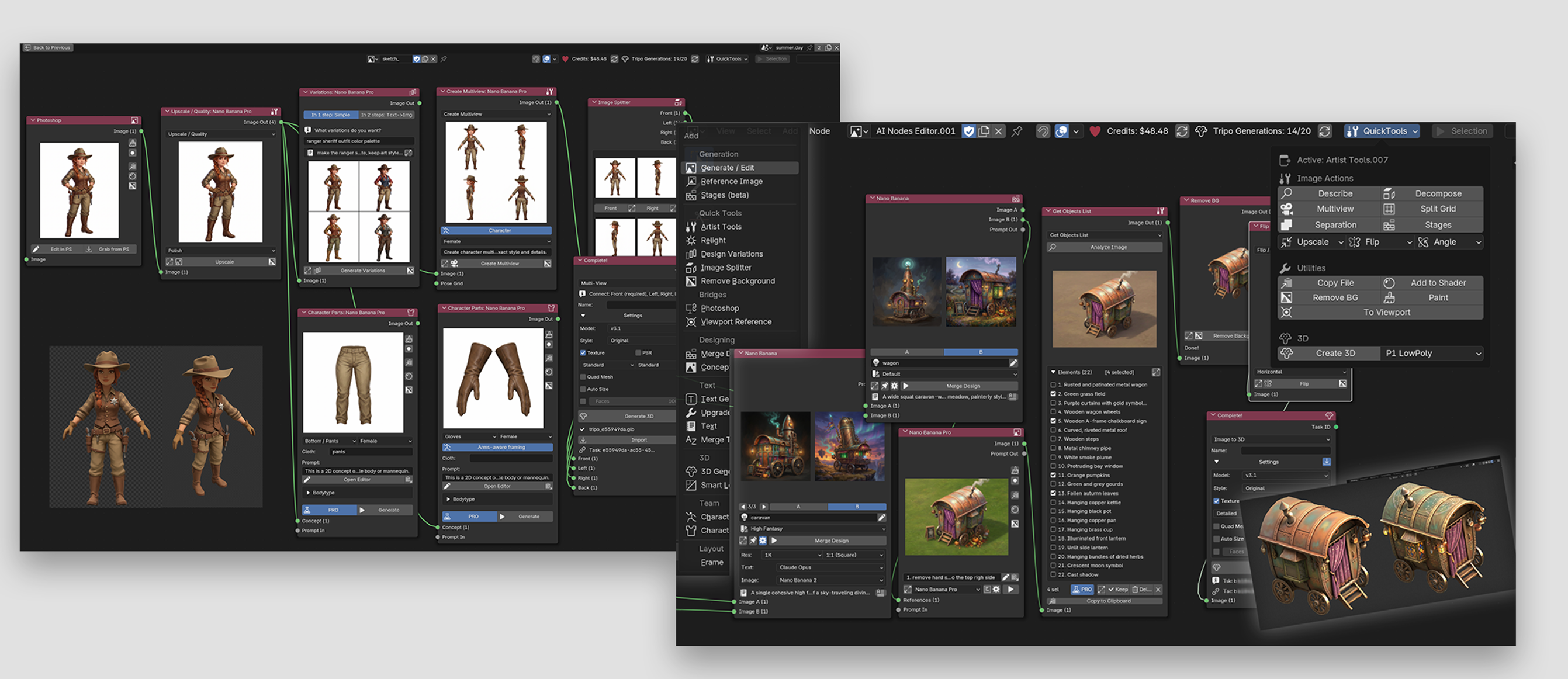Screen dimensions: 1568x679
Task: Open the Upscale dropdown in Image Actions
Action: click(x=1312, y=242)
